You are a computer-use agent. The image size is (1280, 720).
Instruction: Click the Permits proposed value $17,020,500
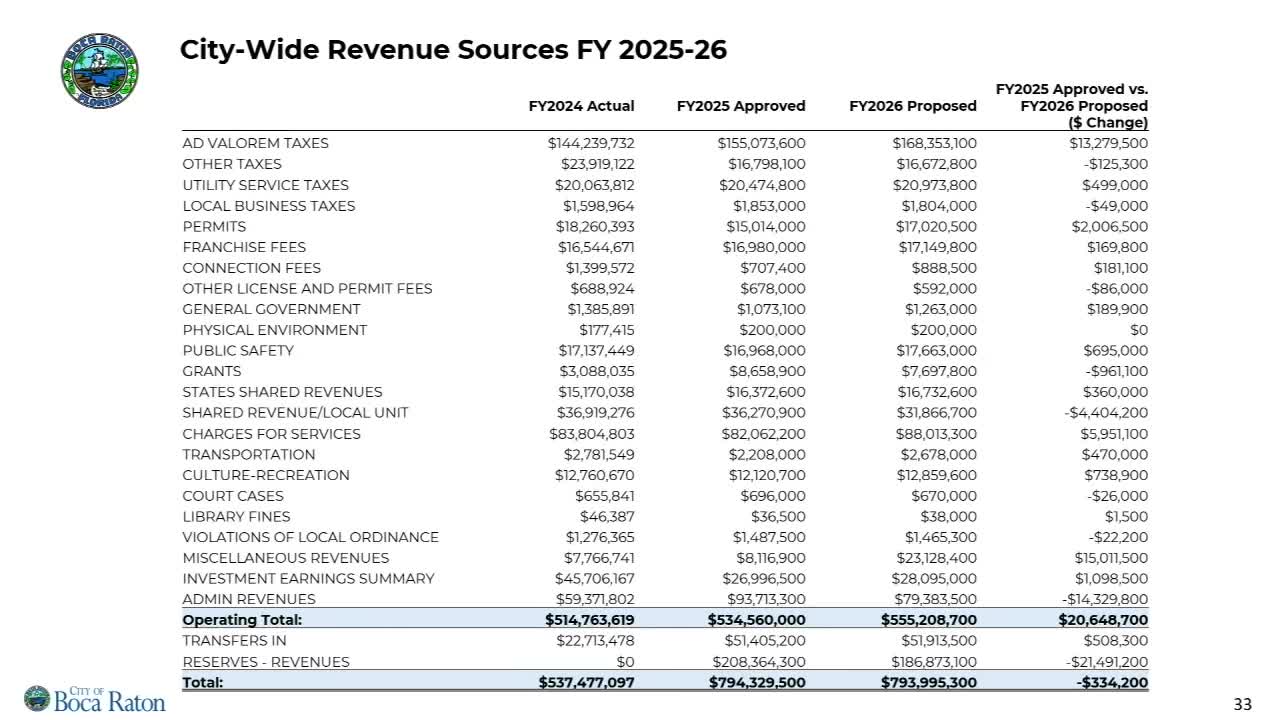pos(937,227)
